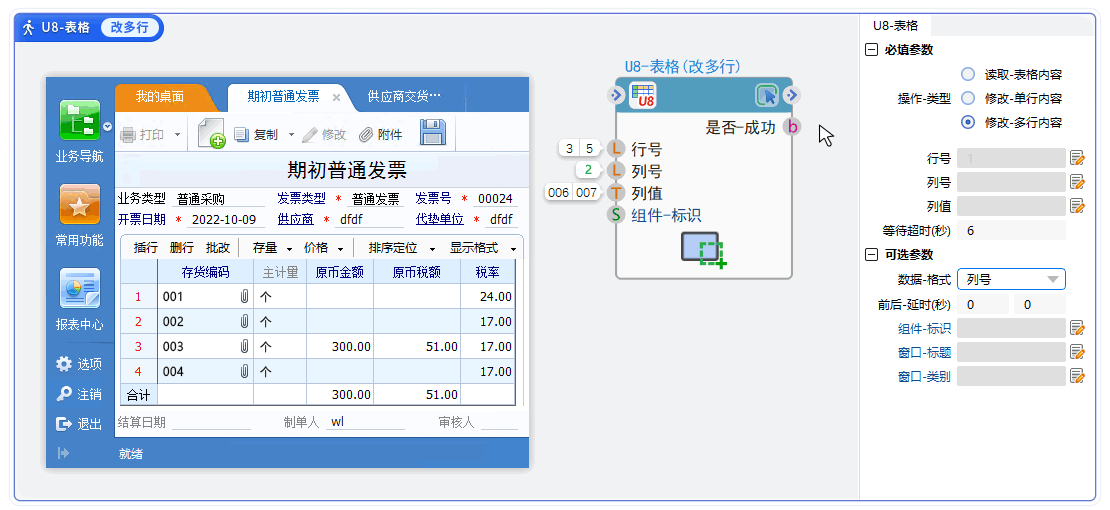Select the U8-表格 properties tab
This screenshot has height=510, width=1110.
click(x=896, y=26)
